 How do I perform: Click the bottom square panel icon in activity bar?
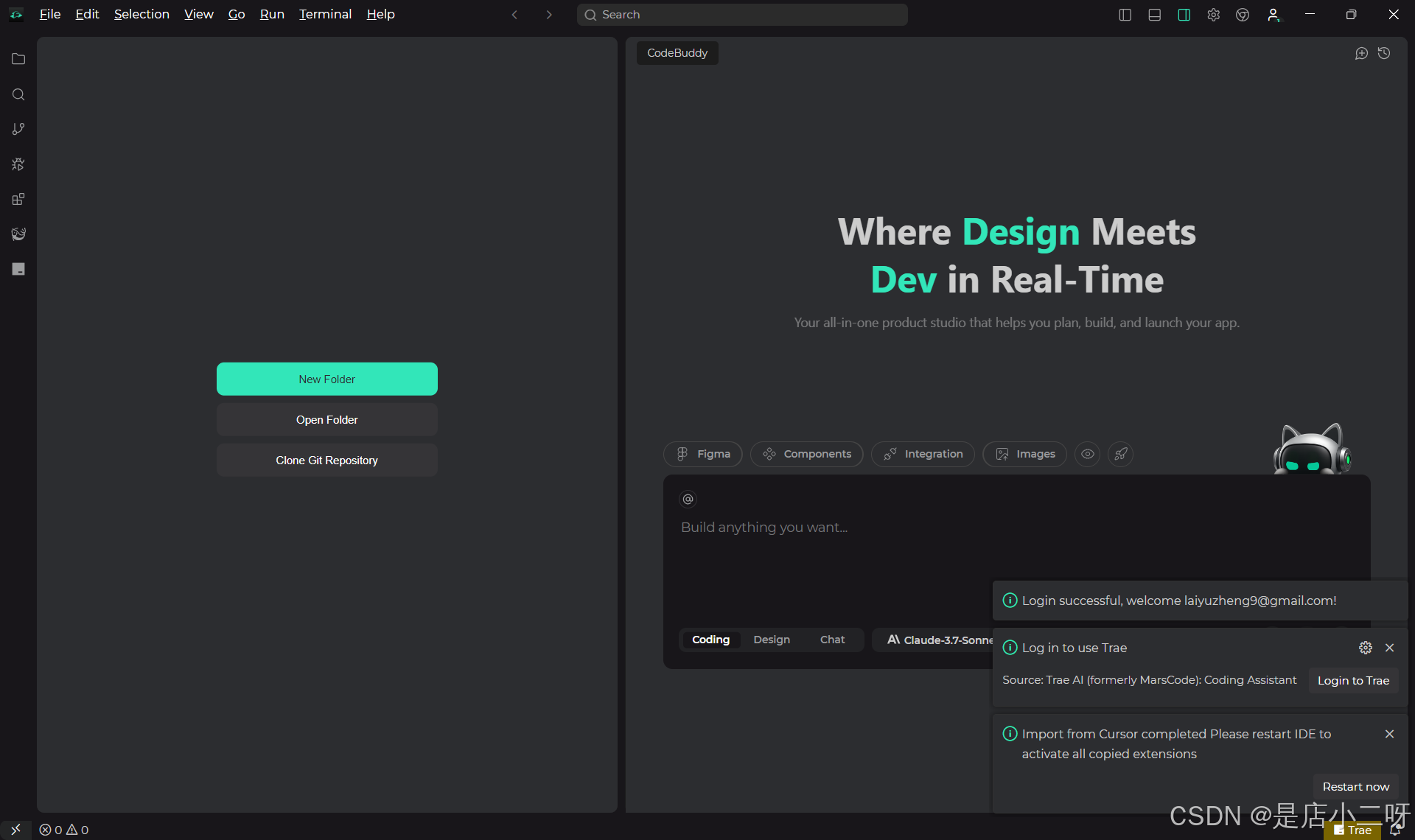tap(18, 269)
